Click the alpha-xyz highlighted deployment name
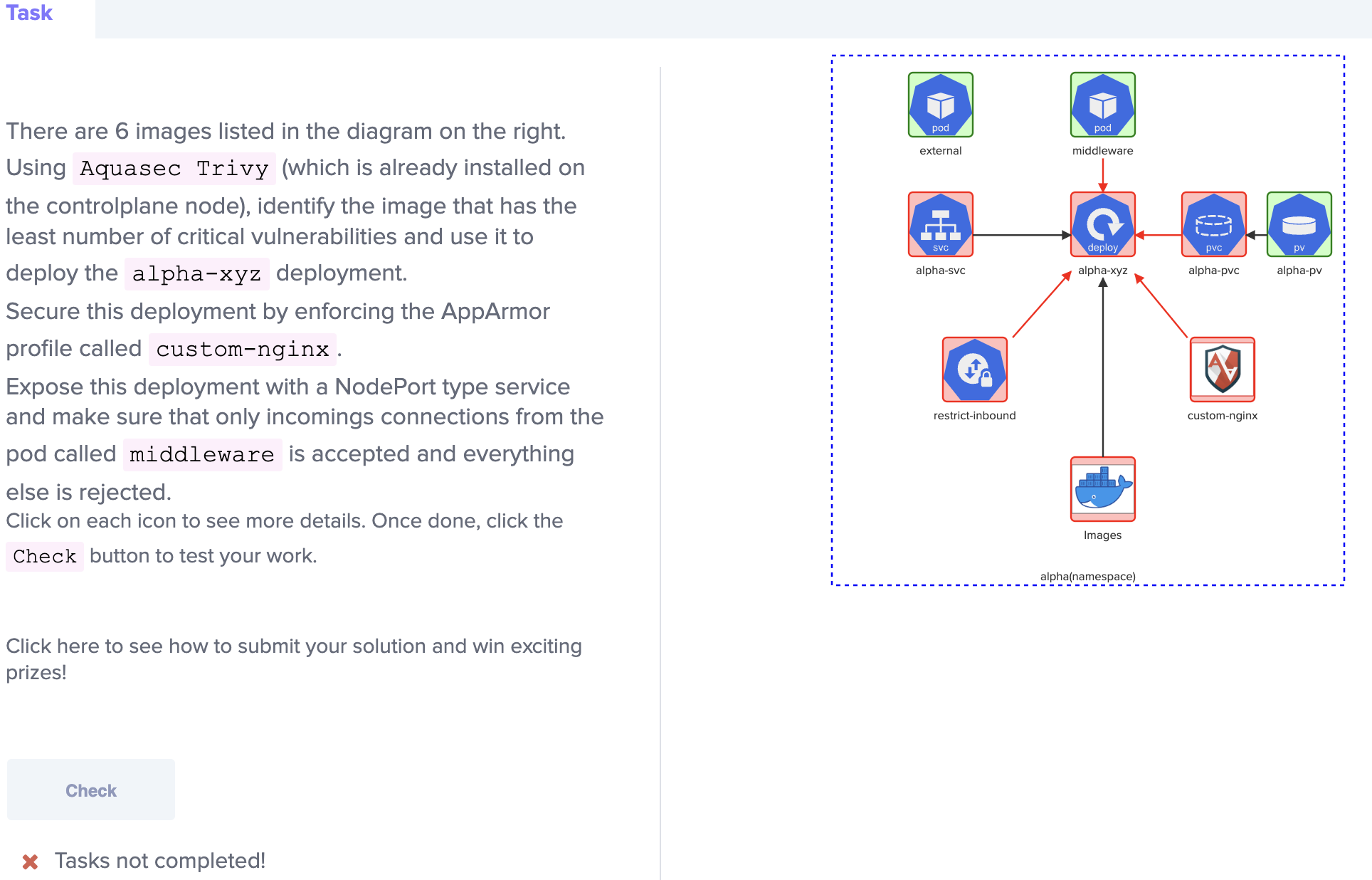Screen dimensions: 1372x880 pos(196,274)
